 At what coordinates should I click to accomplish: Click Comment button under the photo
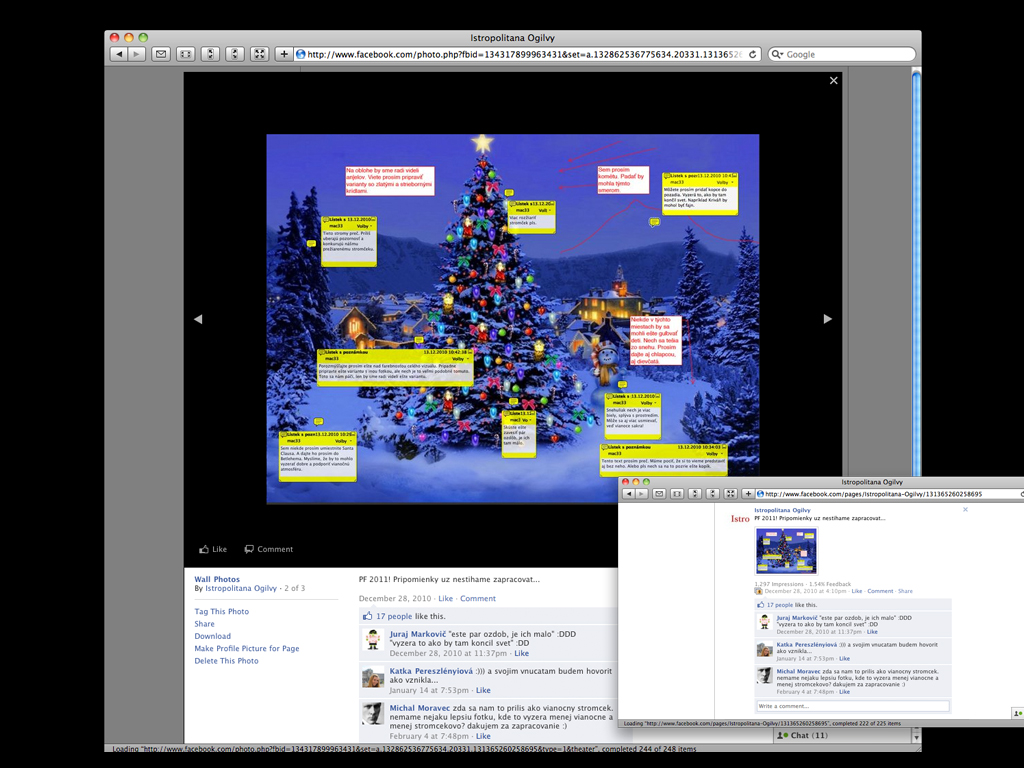tap(268, 549)
